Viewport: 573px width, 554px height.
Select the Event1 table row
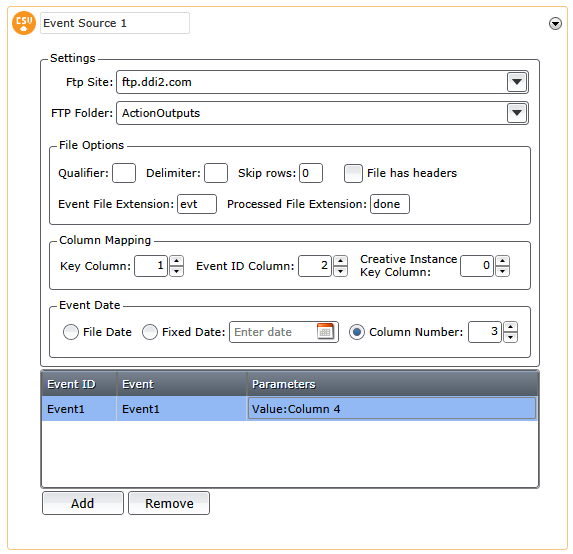pyautogui.click(x=289, y=409)
